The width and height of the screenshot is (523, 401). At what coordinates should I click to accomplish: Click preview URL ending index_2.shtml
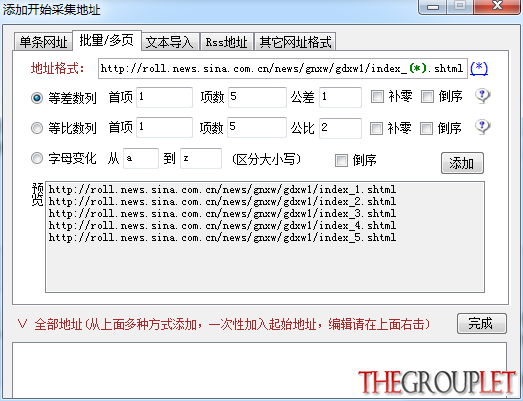222,202
